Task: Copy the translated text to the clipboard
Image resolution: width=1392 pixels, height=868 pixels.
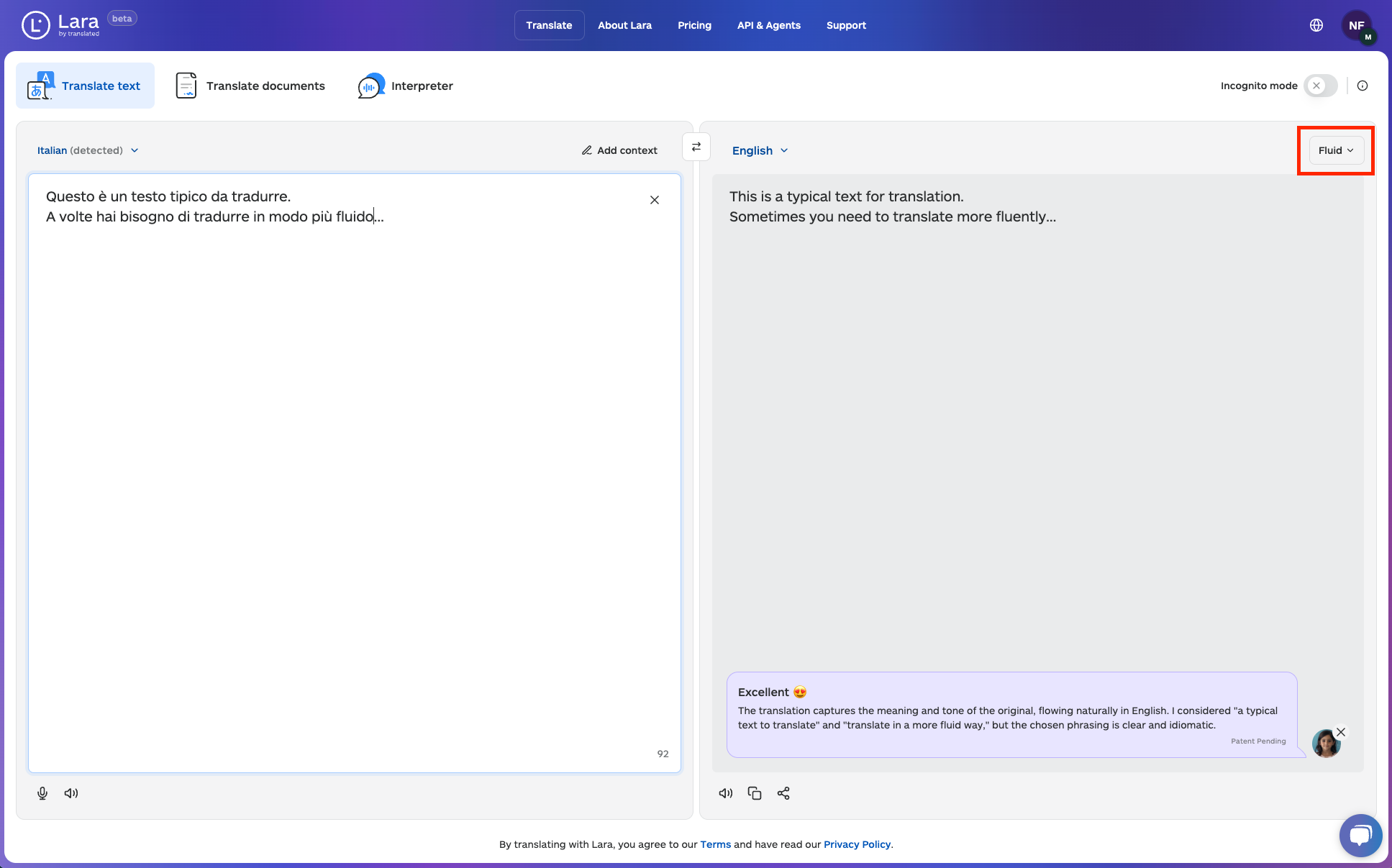Action: (755, 793)
